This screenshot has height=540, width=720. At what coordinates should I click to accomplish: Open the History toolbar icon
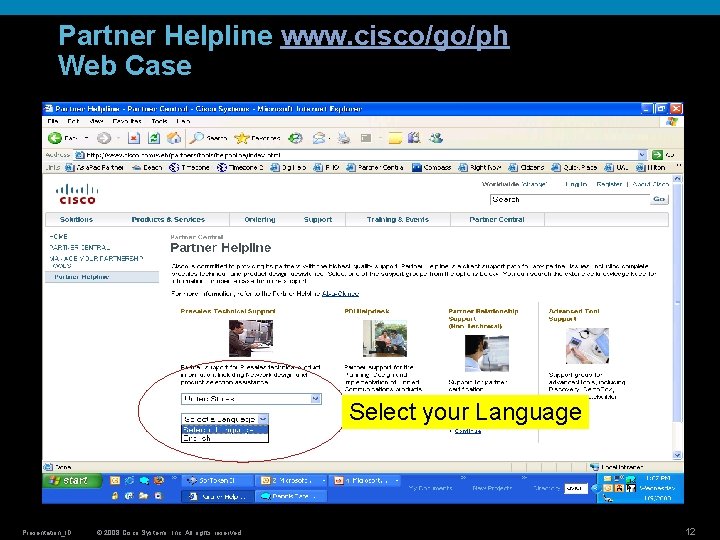point(295,138)
